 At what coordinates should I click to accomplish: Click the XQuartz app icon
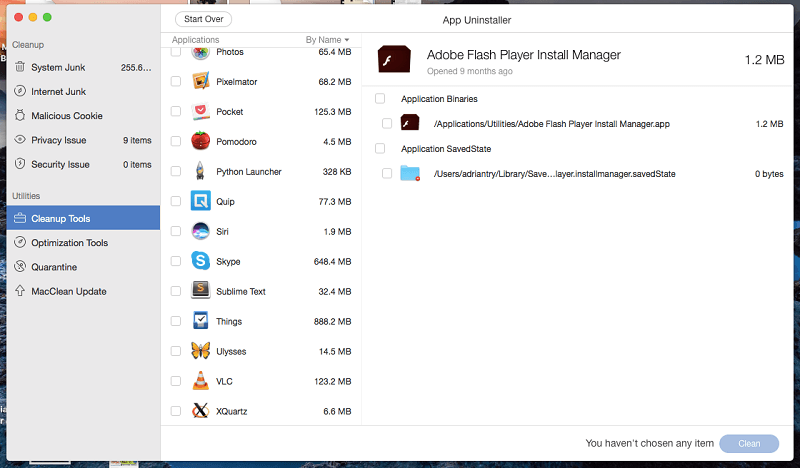click(x=201, y=411)
